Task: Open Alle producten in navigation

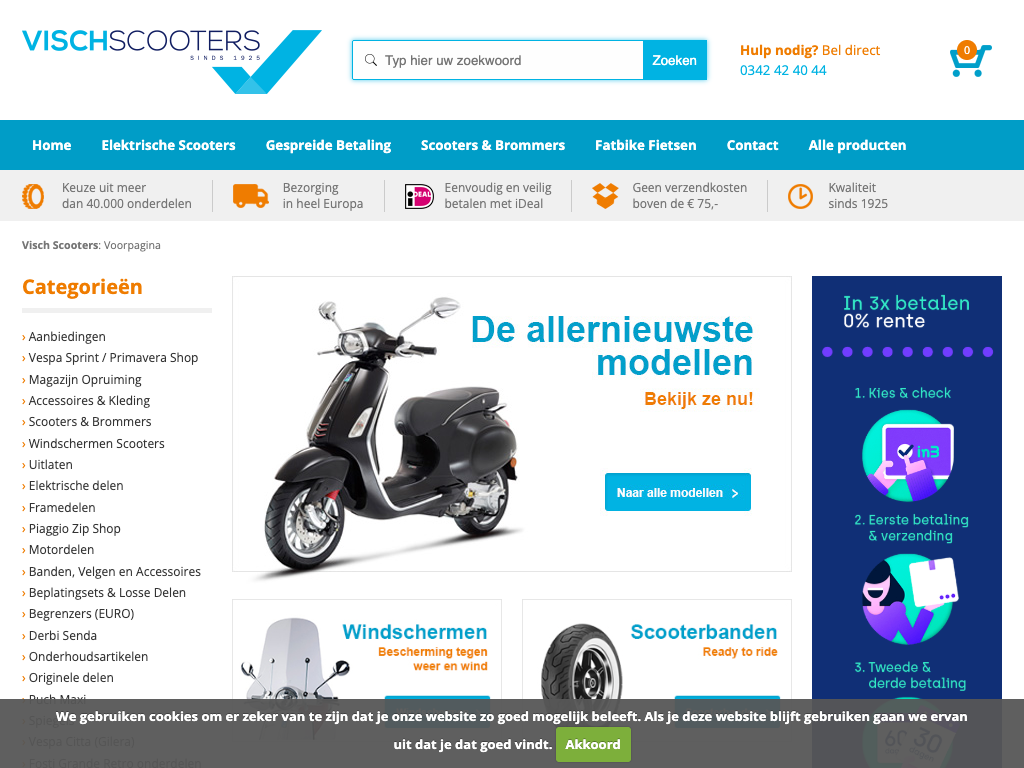Action: pyautogui.click(x=857, y=145)
